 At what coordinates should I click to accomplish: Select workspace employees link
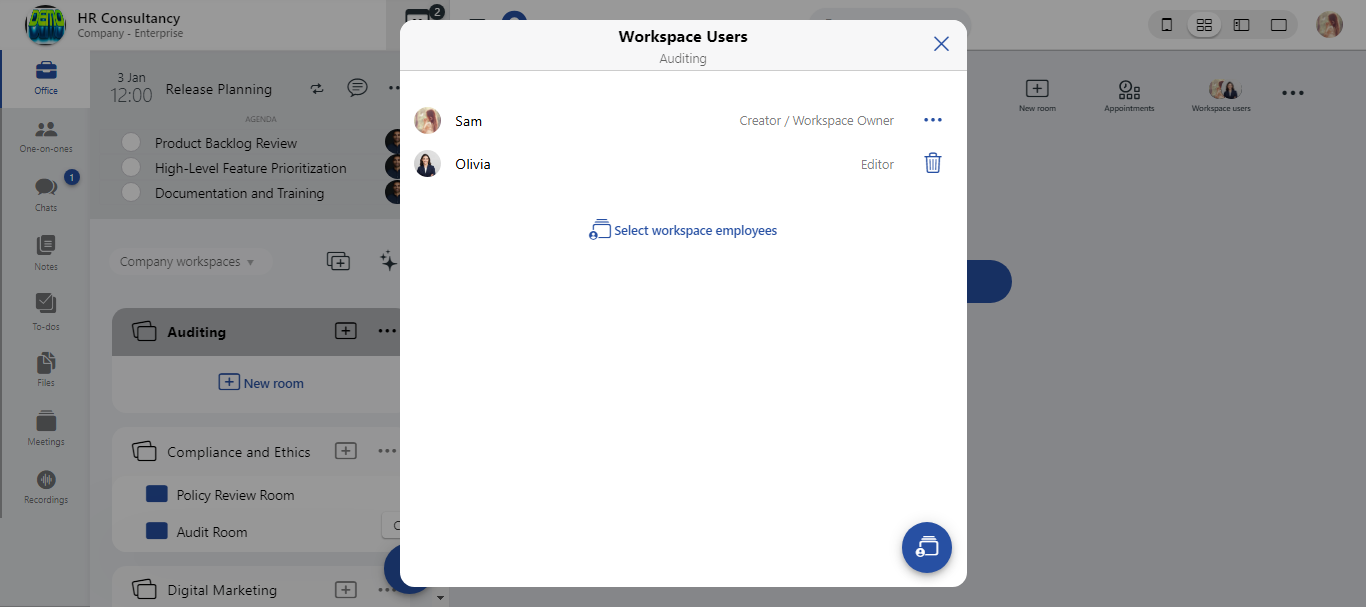683,231
